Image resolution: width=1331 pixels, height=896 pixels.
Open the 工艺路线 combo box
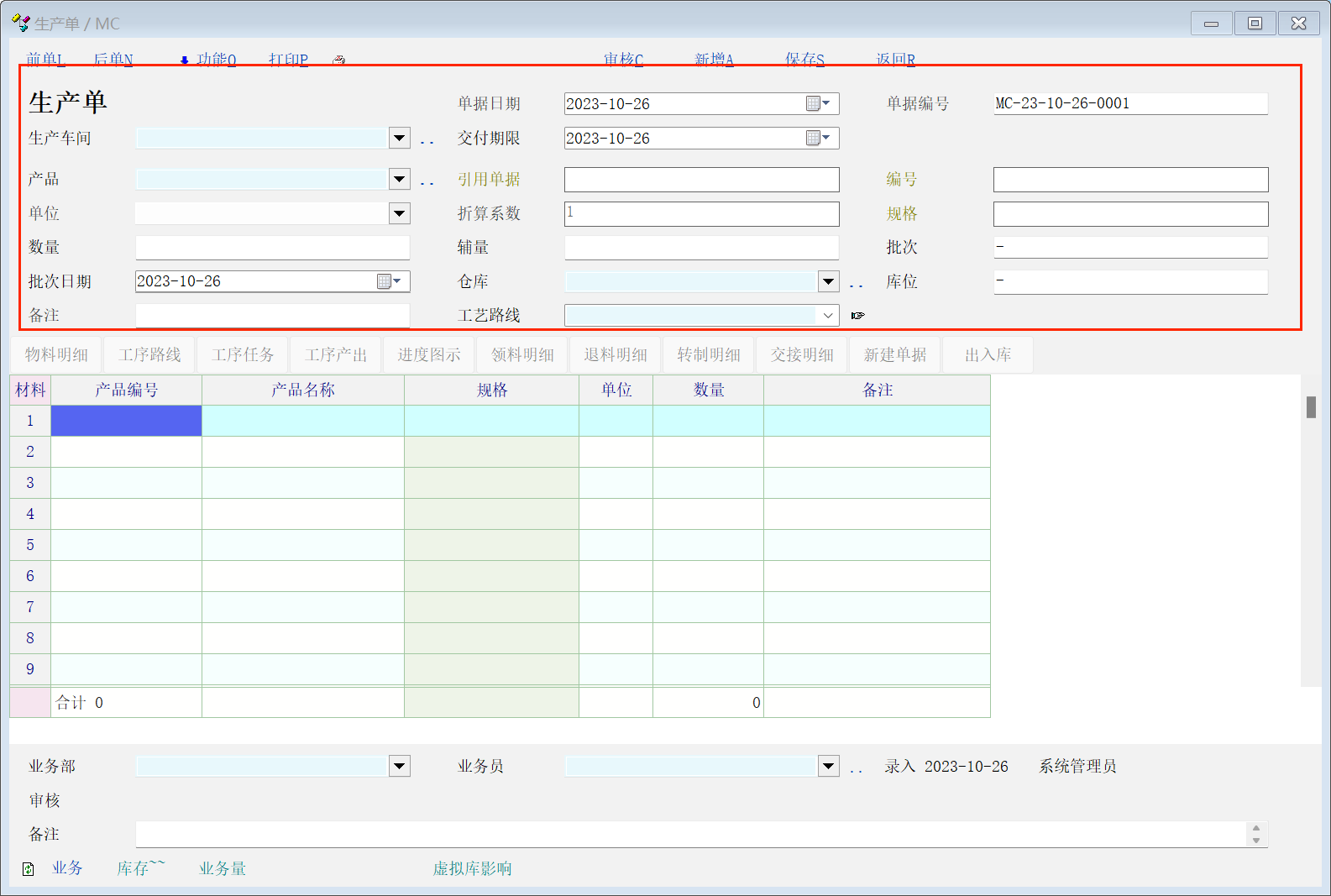pyautogui.click(x=828, y=316)
